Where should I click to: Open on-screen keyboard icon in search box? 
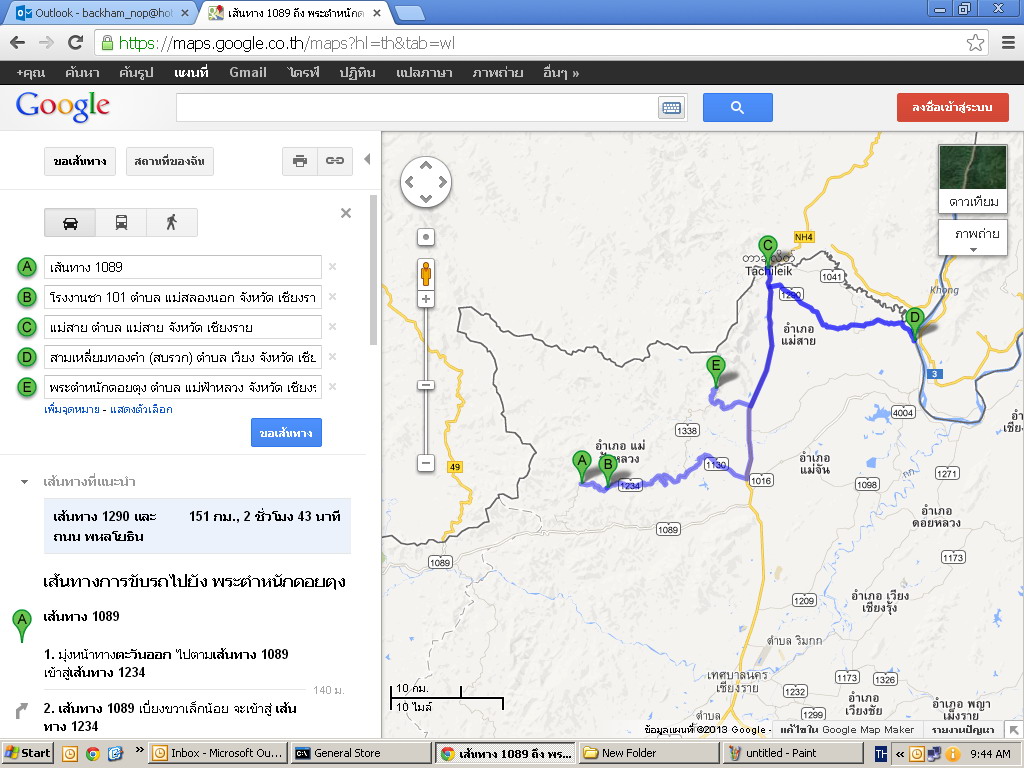pos(671,108)
